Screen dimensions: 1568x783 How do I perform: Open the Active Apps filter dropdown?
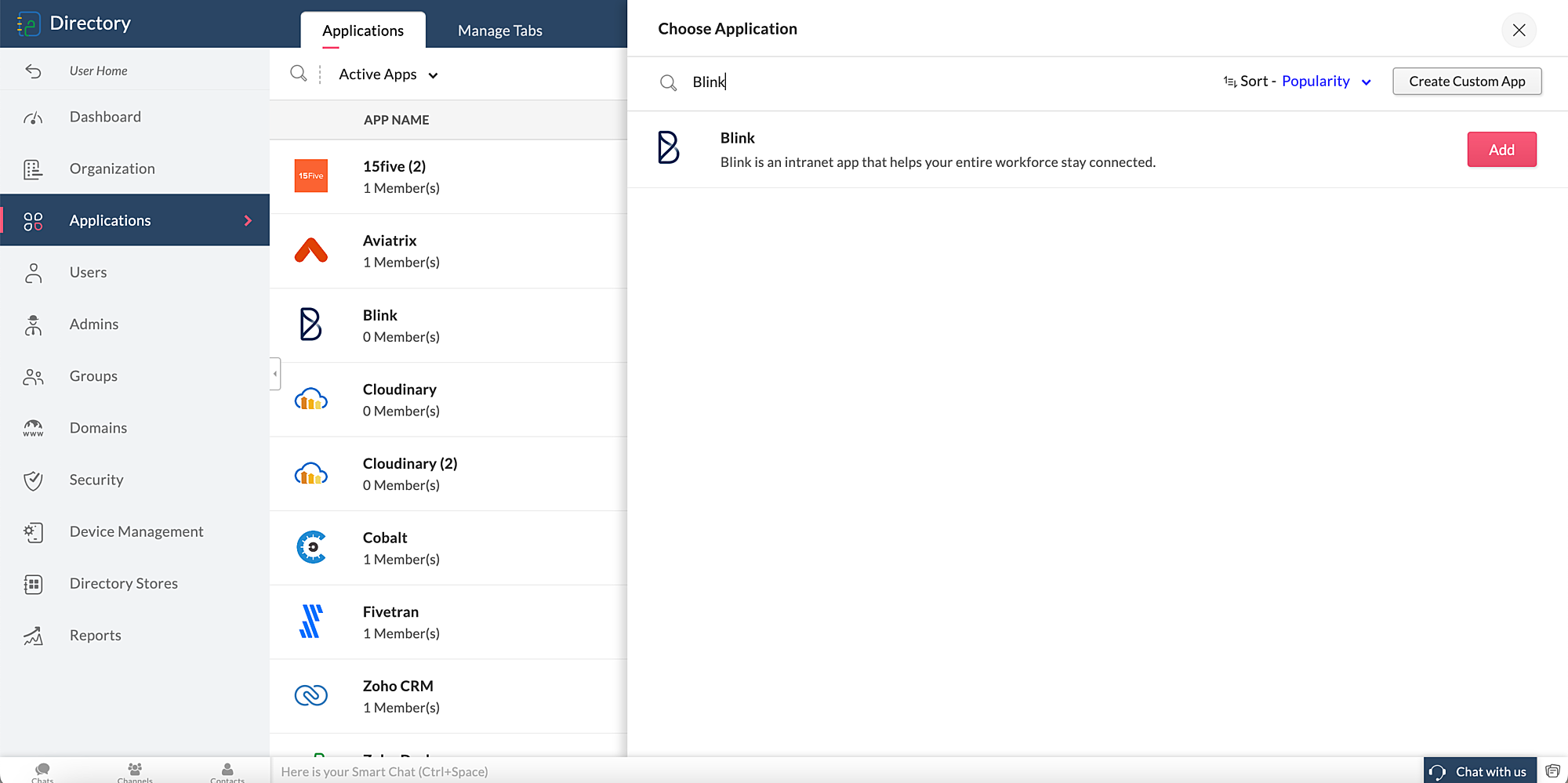point(388,74)
